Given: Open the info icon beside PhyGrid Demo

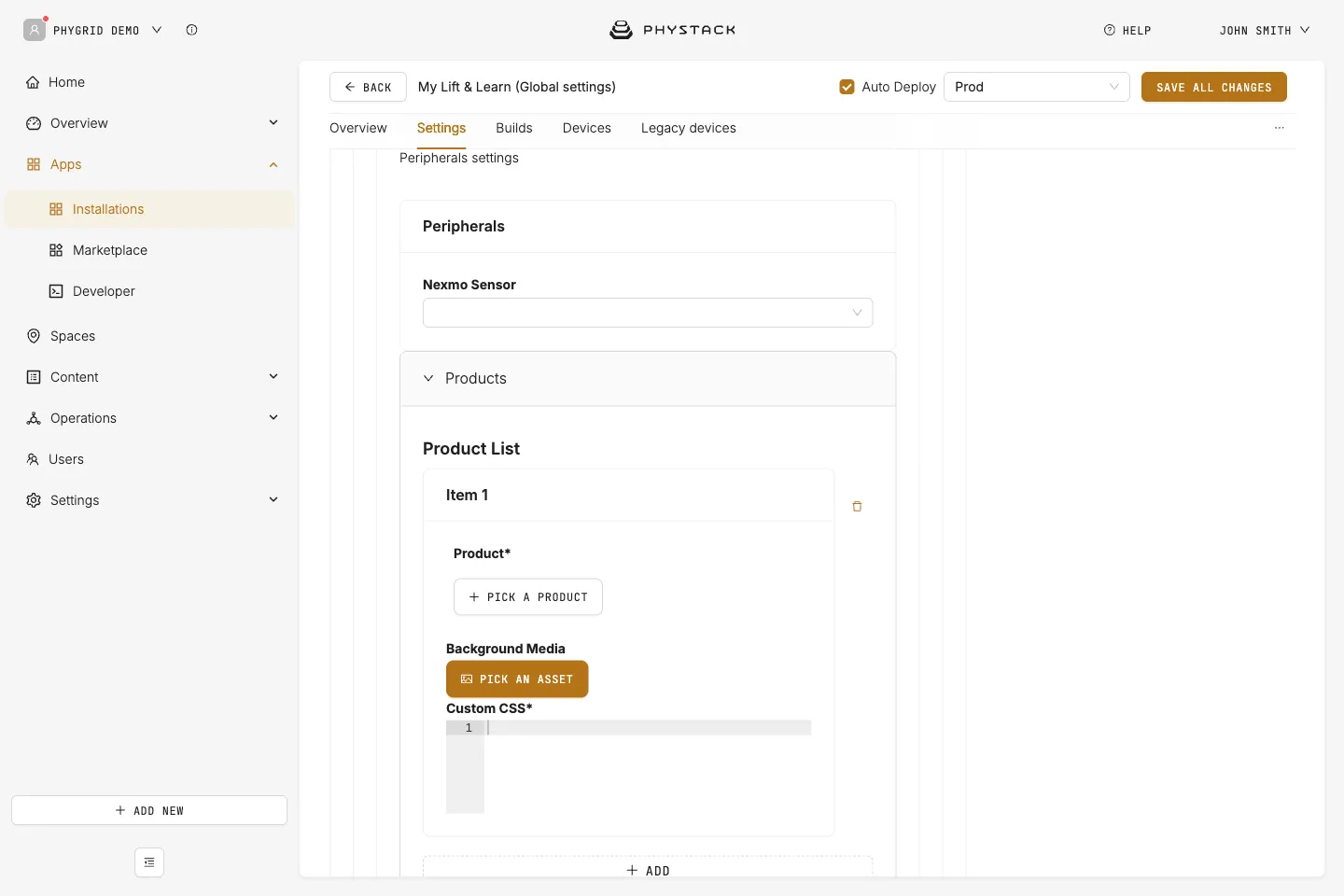Looking at the screenshot, I should [x=191, y=30].
